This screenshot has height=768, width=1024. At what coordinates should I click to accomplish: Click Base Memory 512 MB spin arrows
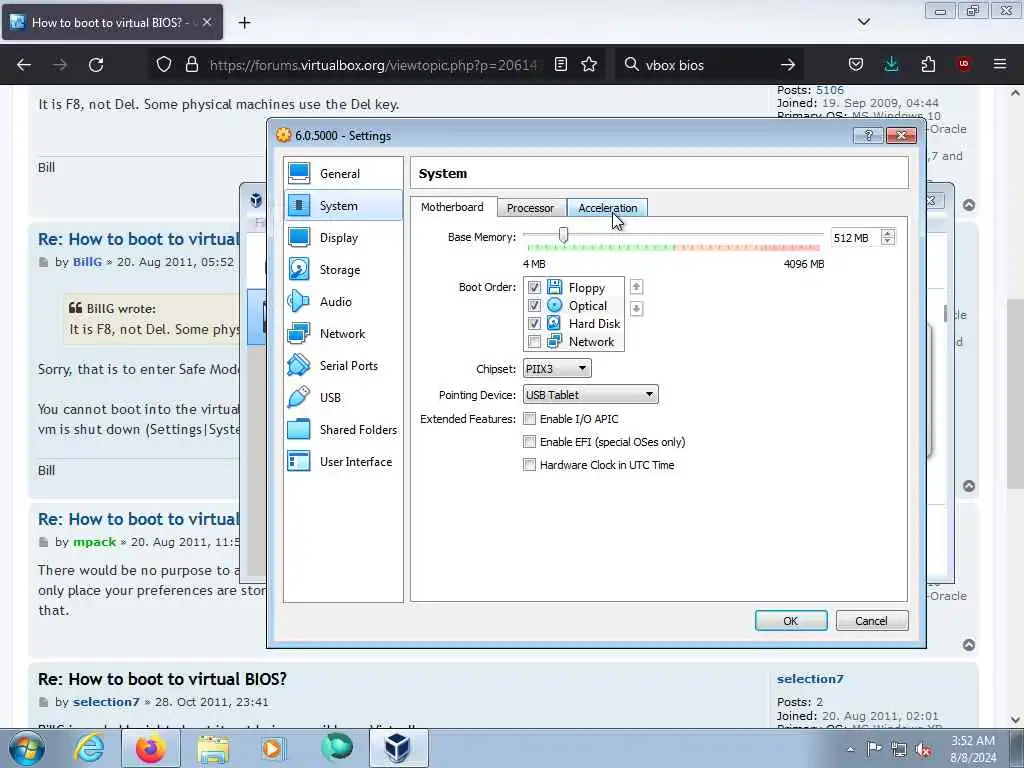(x=888, y=237)
